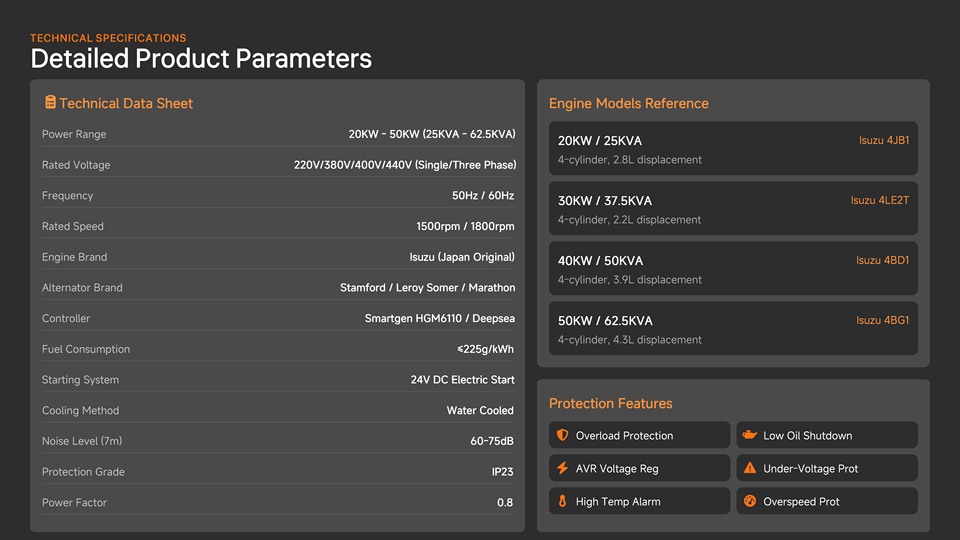Select the 20KW / 25KVA engine card

tap(733, 149)
